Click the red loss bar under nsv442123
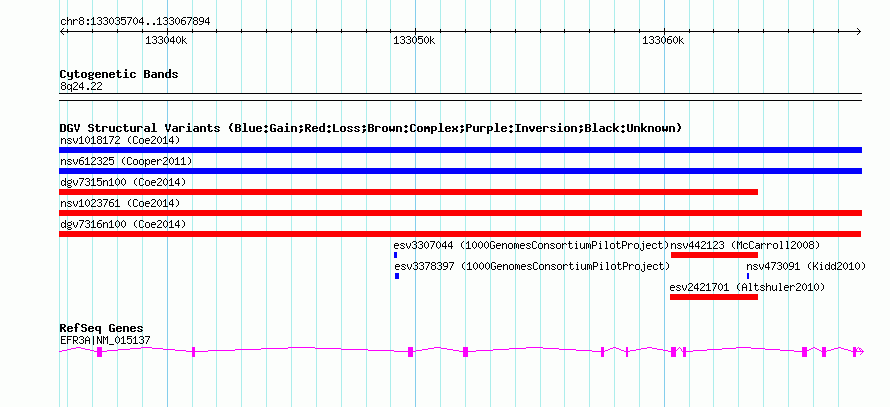The height and width of the screenshot is (407, 890). click(x=714, y=255)
